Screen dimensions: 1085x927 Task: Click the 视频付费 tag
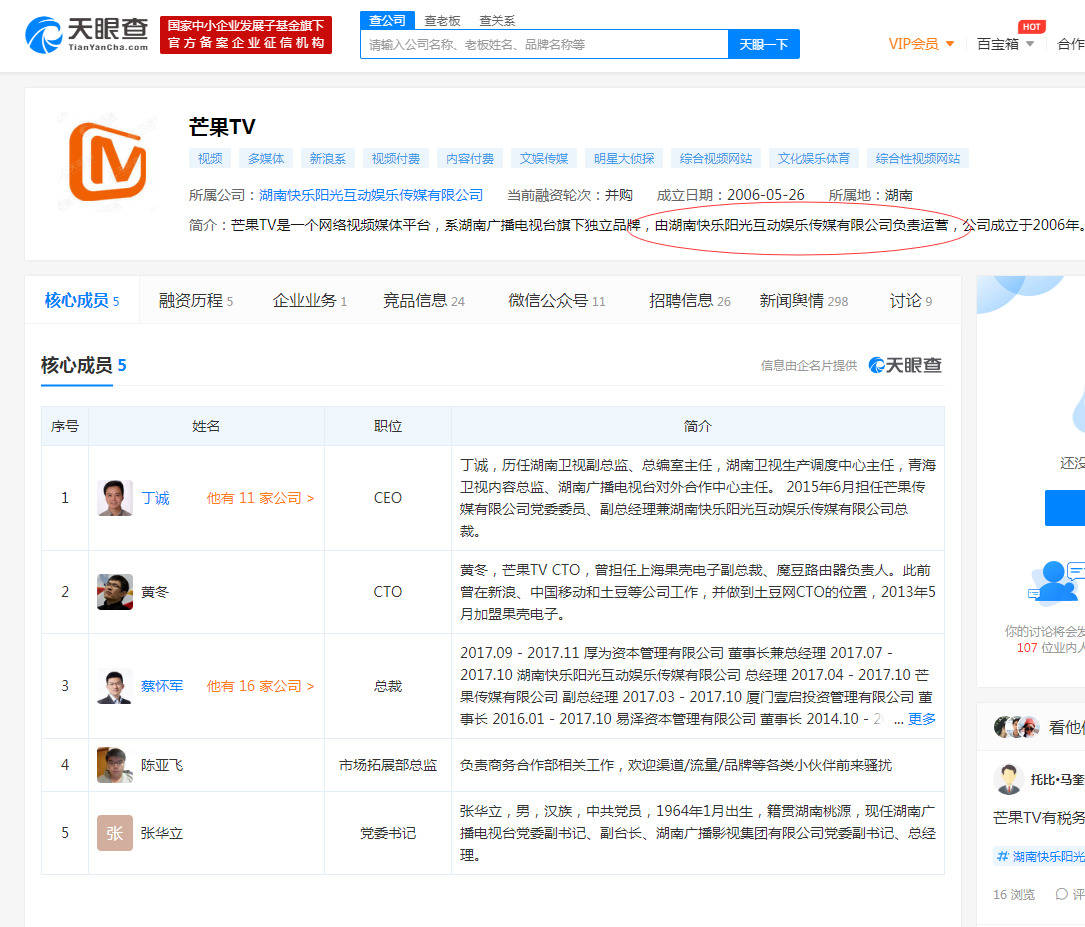(395, 158)
